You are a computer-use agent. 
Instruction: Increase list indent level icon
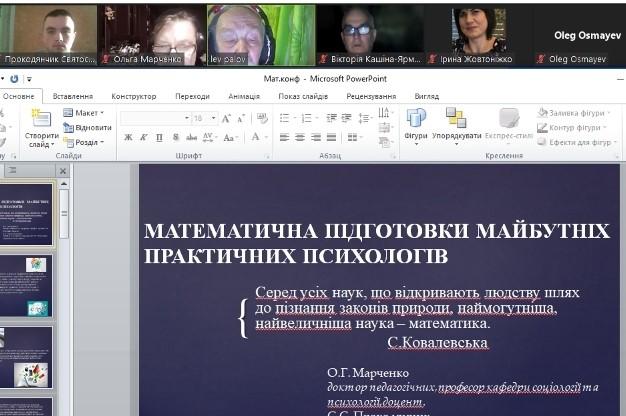(x=347, y=118)
